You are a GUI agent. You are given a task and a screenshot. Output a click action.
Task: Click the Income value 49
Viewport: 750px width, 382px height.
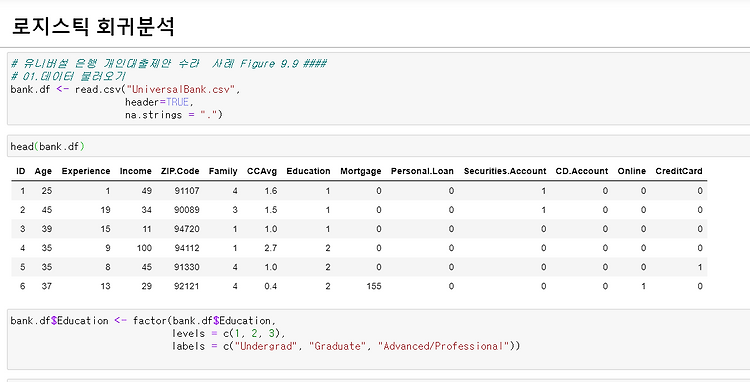pos(146,191)
